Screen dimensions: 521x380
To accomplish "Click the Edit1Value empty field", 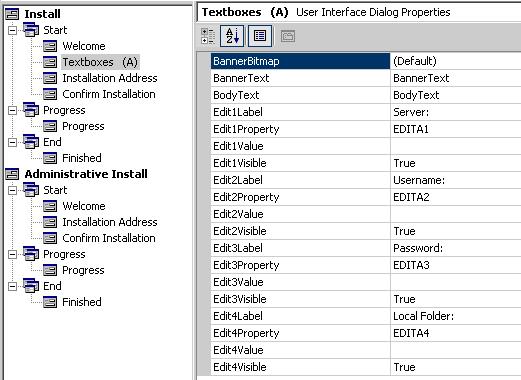I will click(x=456, y=146).
